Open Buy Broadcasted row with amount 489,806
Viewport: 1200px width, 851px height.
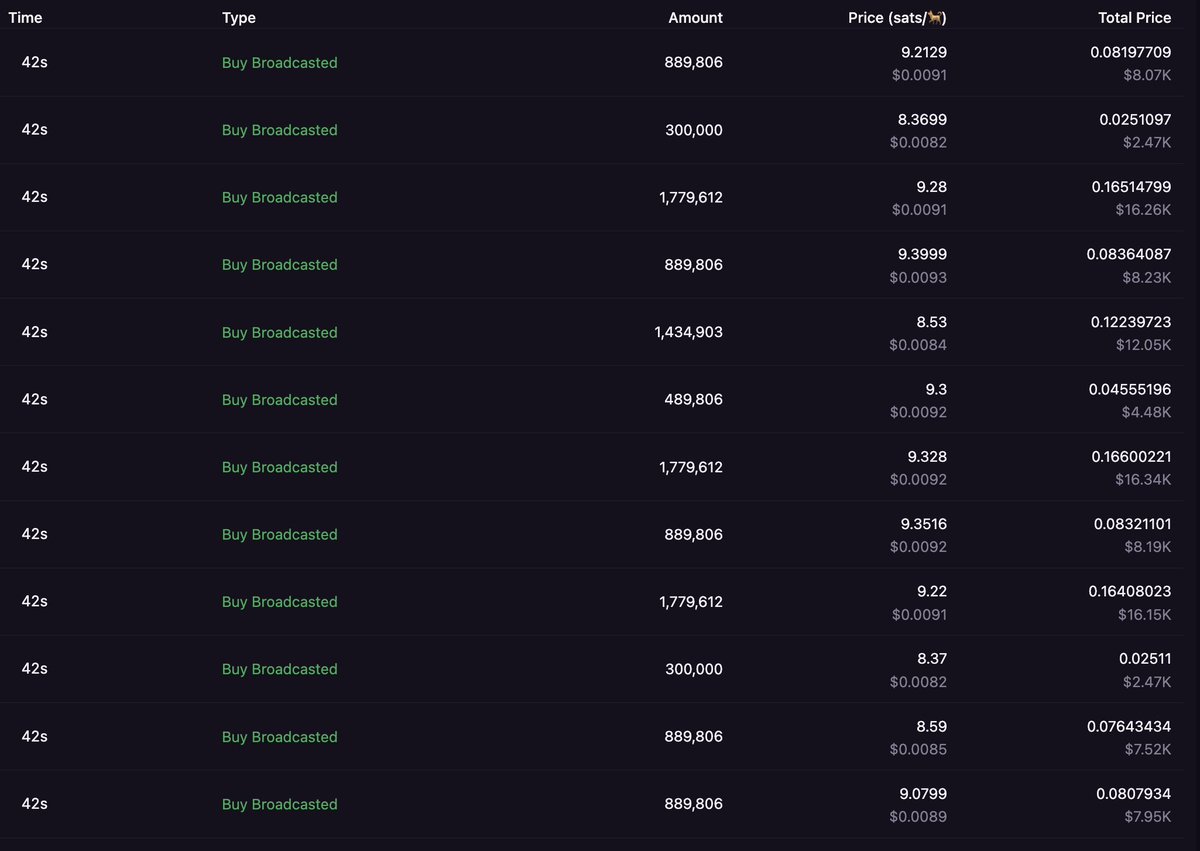tap(600, 400)
